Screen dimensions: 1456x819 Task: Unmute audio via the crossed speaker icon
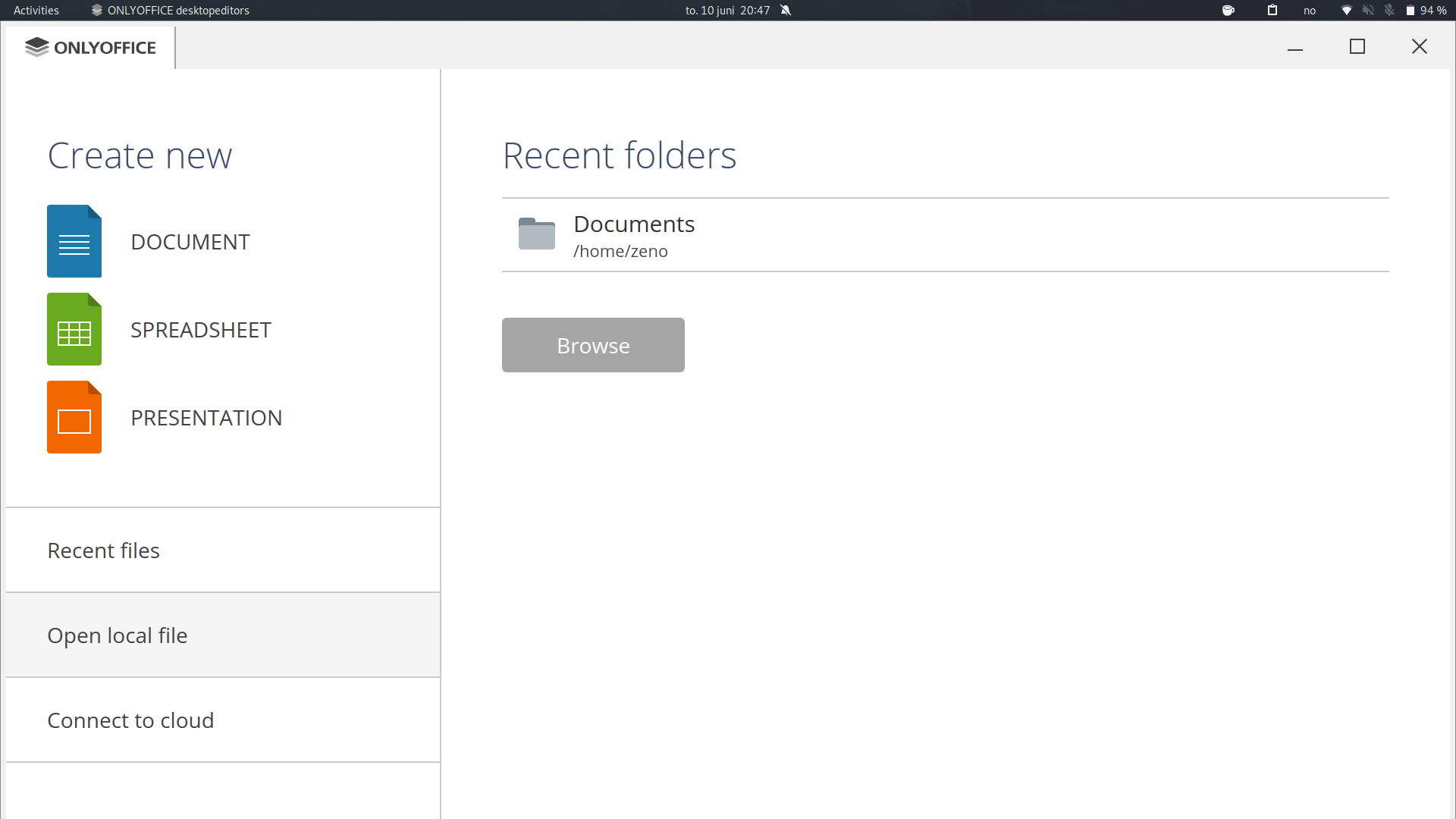[x=1369, y=10]
